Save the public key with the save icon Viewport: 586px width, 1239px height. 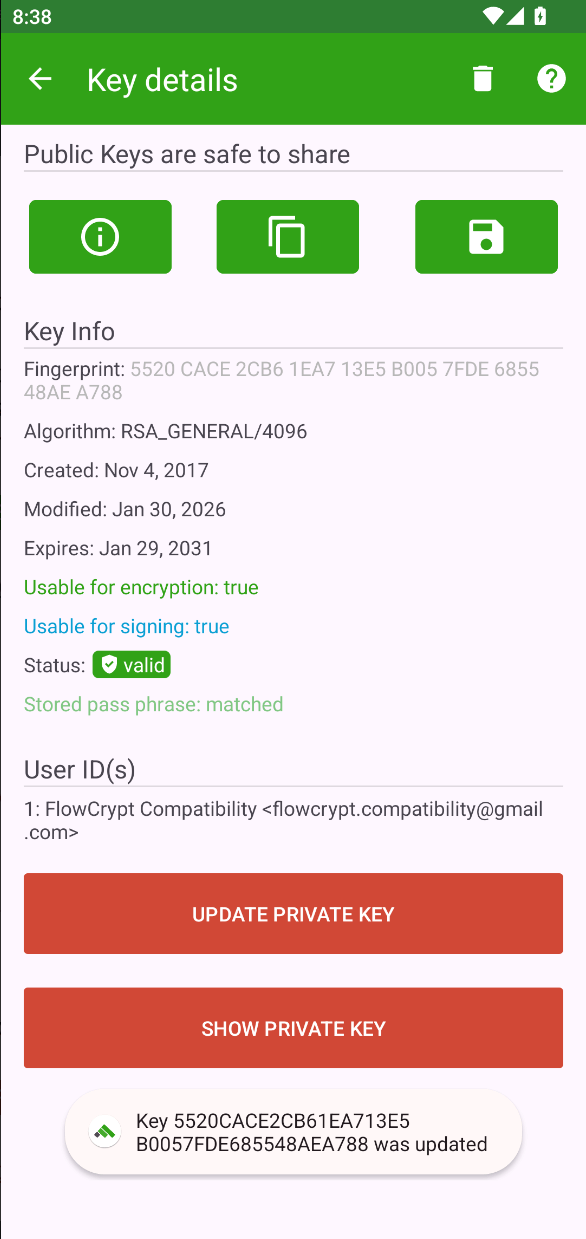tap(486, 236)
